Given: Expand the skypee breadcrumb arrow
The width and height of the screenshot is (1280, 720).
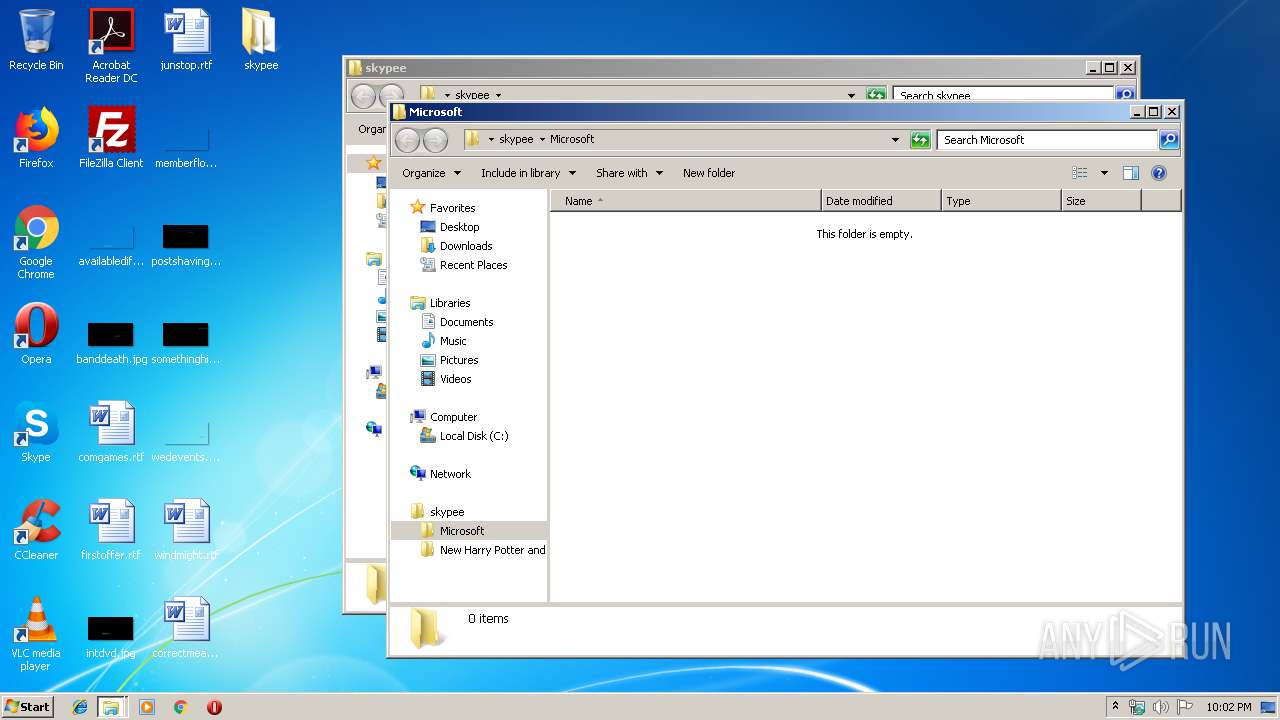Looking at the screenshot, I should click(542, 139).
